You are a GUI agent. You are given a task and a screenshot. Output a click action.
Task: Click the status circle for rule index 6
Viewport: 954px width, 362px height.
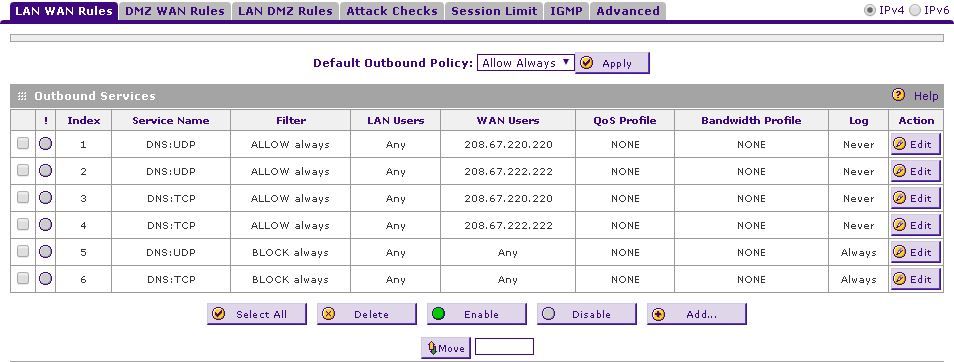tap(45, 279)
